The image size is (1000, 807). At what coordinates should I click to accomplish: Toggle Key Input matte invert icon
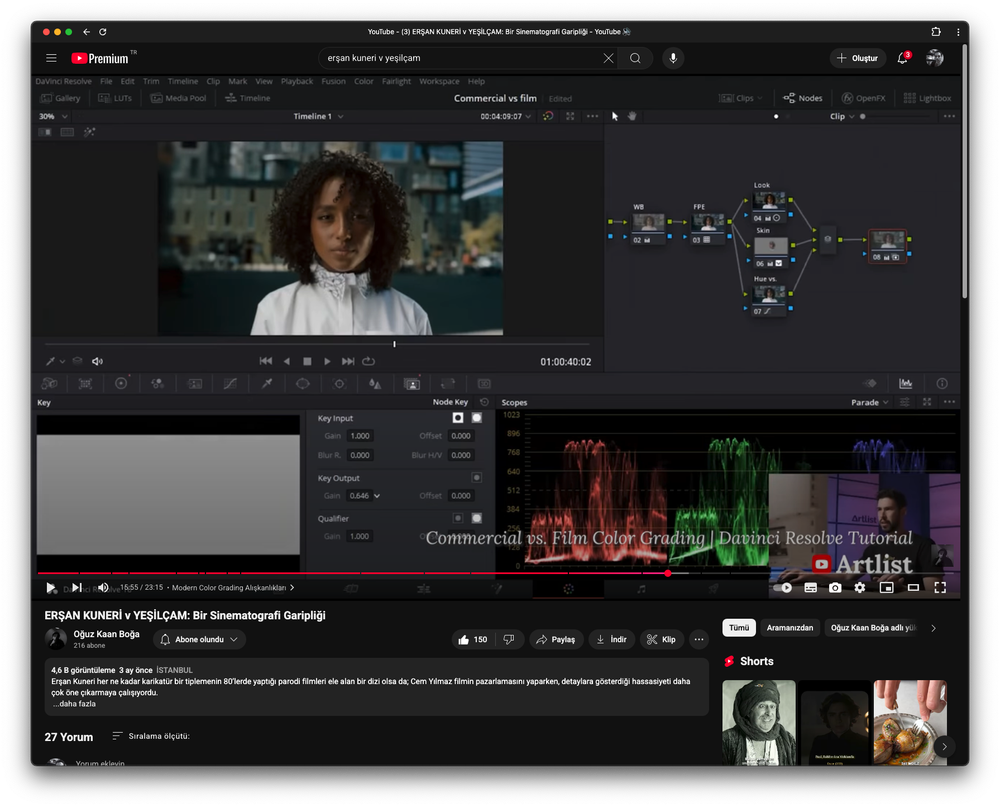point(457,418)
